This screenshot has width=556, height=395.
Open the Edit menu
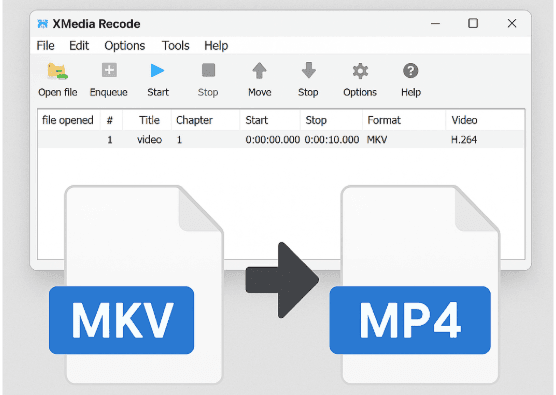click(79, 46)
